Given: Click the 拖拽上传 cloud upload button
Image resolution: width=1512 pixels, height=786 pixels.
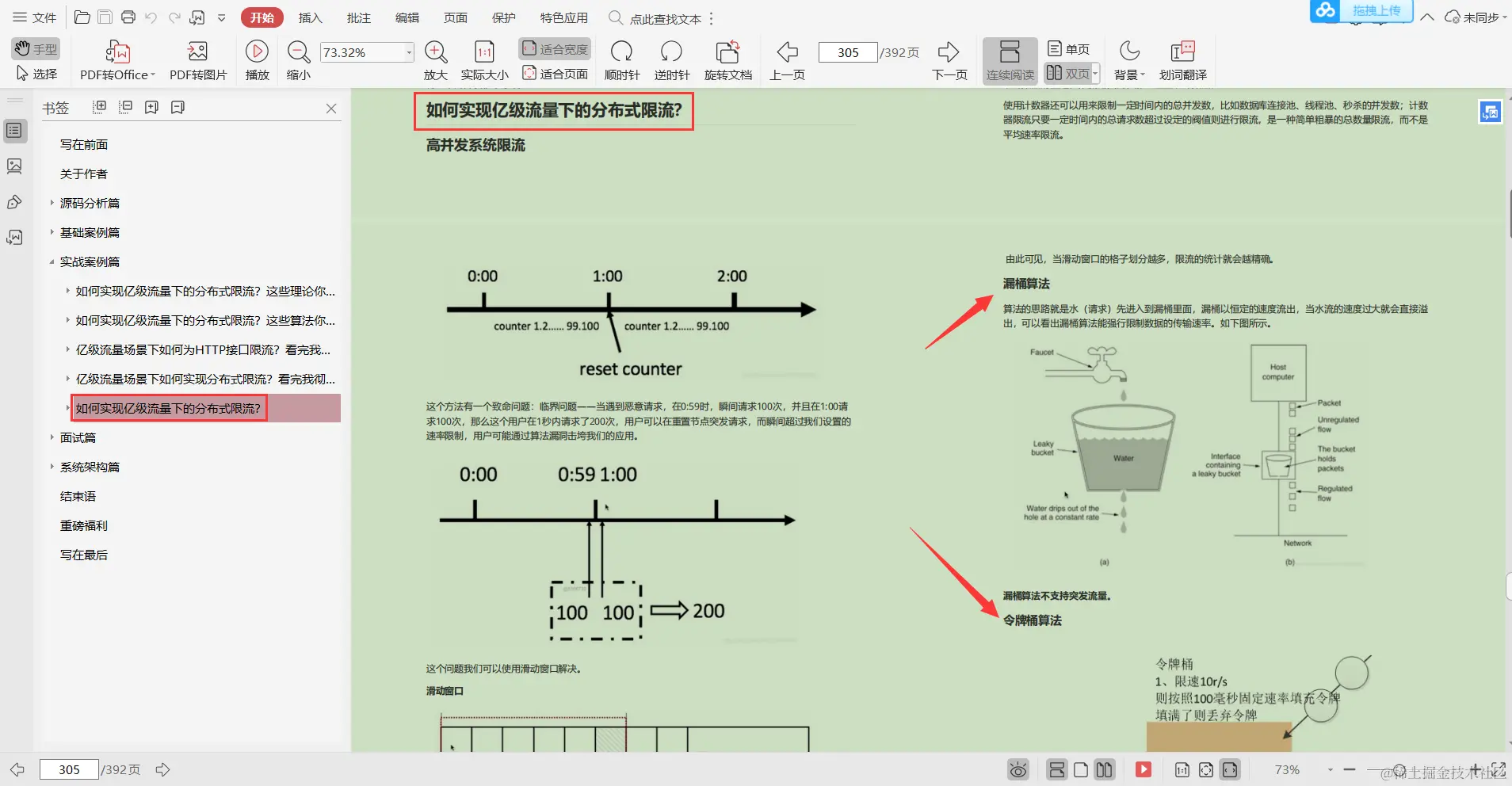Looking at the screenshot, I should (x=1361, y=11).
